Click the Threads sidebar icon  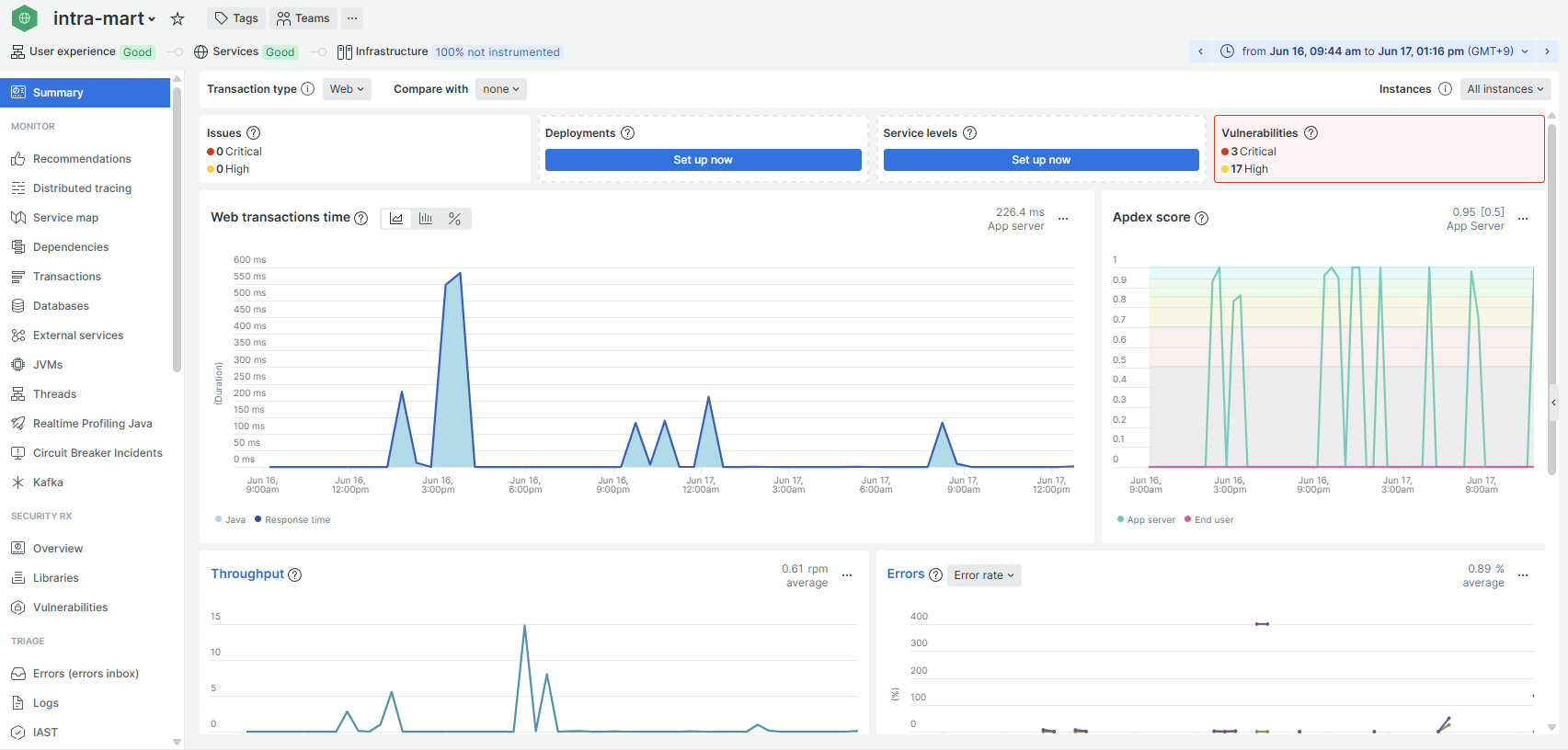click(17, 394)
